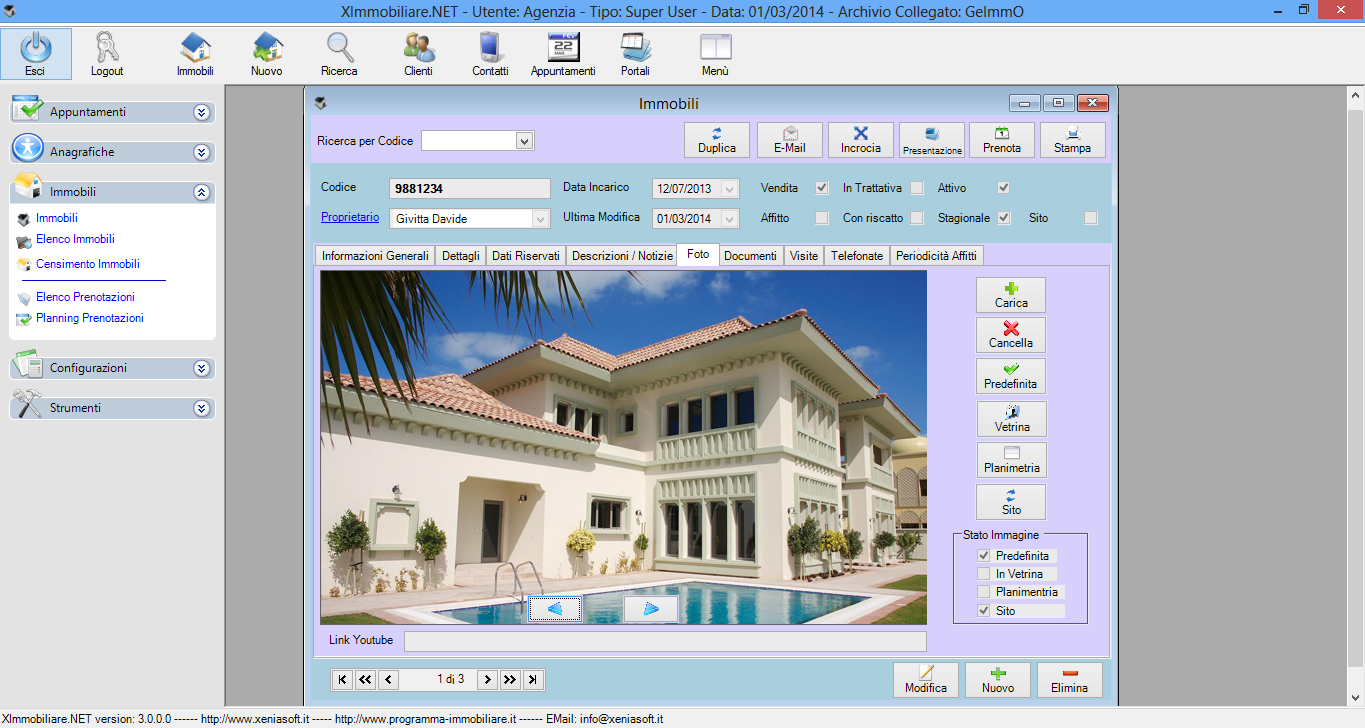Toggle Sito checkbox in header row

click(1091, 218)
